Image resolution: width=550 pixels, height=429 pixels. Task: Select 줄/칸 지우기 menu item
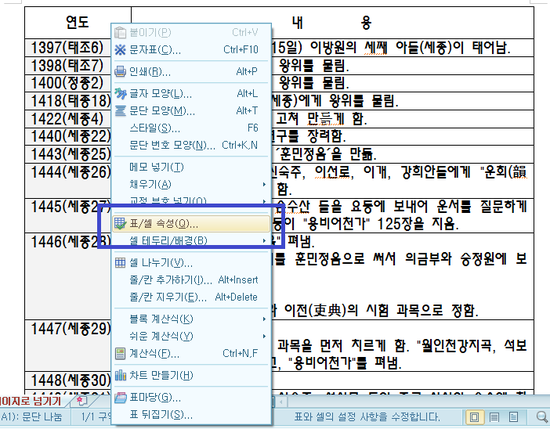click(191, 297)
